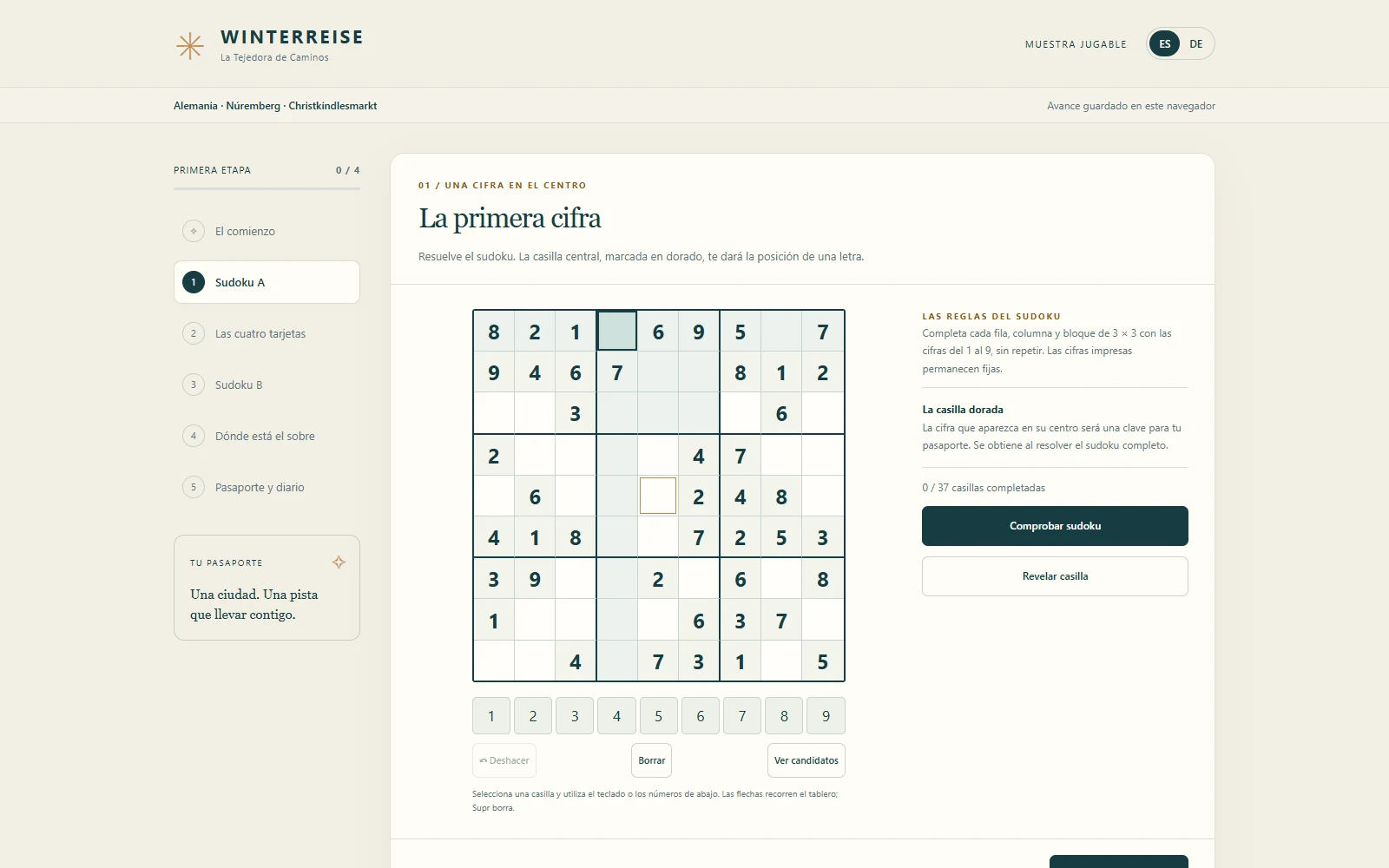Image resolution: width=1389 pixels, height=868 pixels.
Task: Click the La casilla dorada heading
Action: (963, 410)
